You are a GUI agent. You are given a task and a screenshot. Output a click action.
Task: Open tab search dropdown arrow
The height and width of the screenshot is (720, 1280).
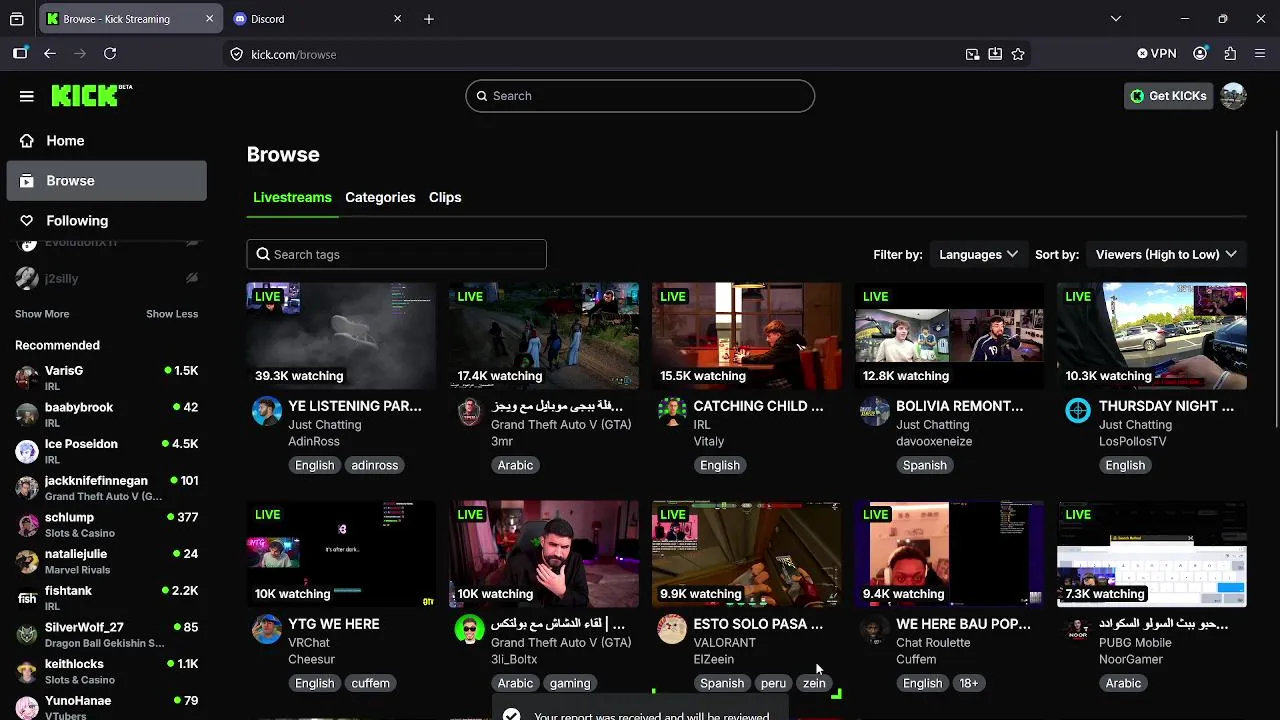(x=1116, y=19)
